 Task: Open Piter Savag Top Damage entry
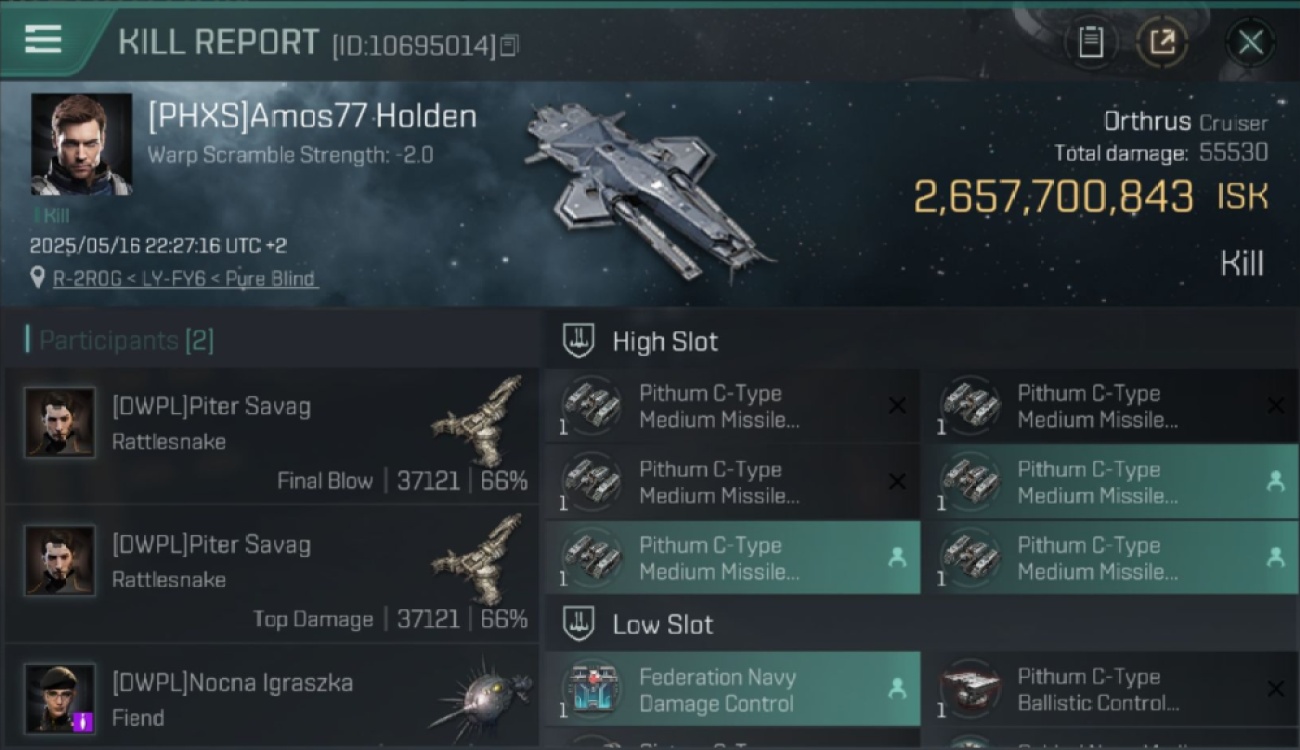272,575
